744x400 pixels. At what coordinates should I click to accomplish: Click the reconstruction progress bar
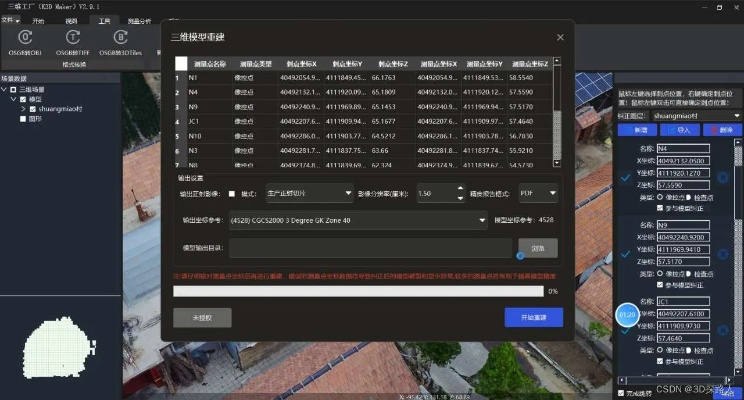(x=358, y=291)
